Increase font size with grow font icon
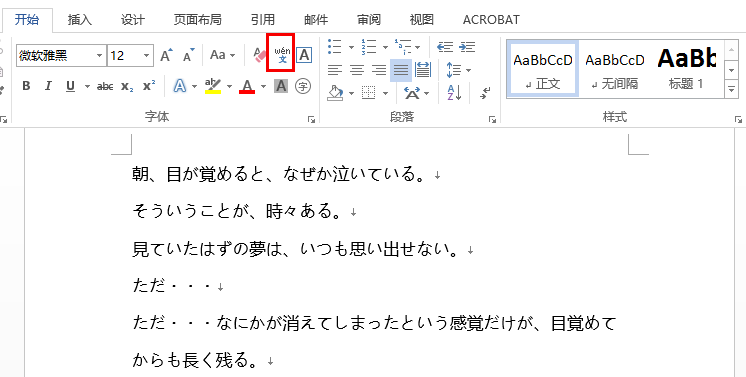Viewport: 746px width, 377px height. click(x=166, y=56)
